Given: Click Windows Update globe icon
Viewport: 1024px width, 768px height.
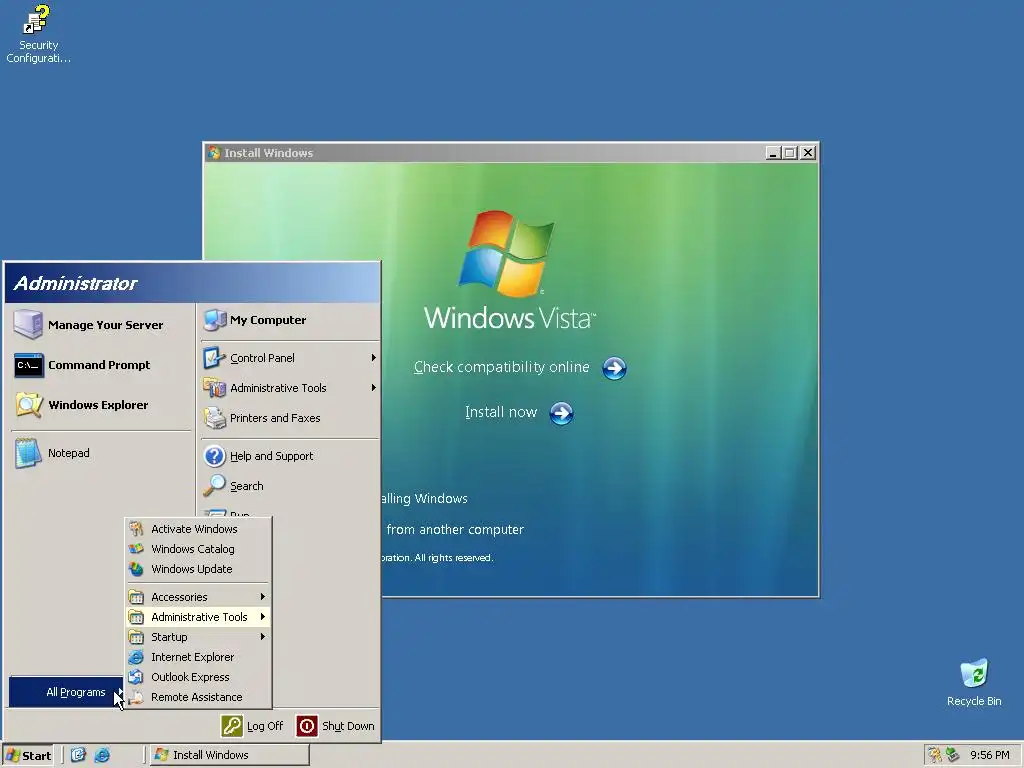Looking at the screenshot, I should [136, 569].
